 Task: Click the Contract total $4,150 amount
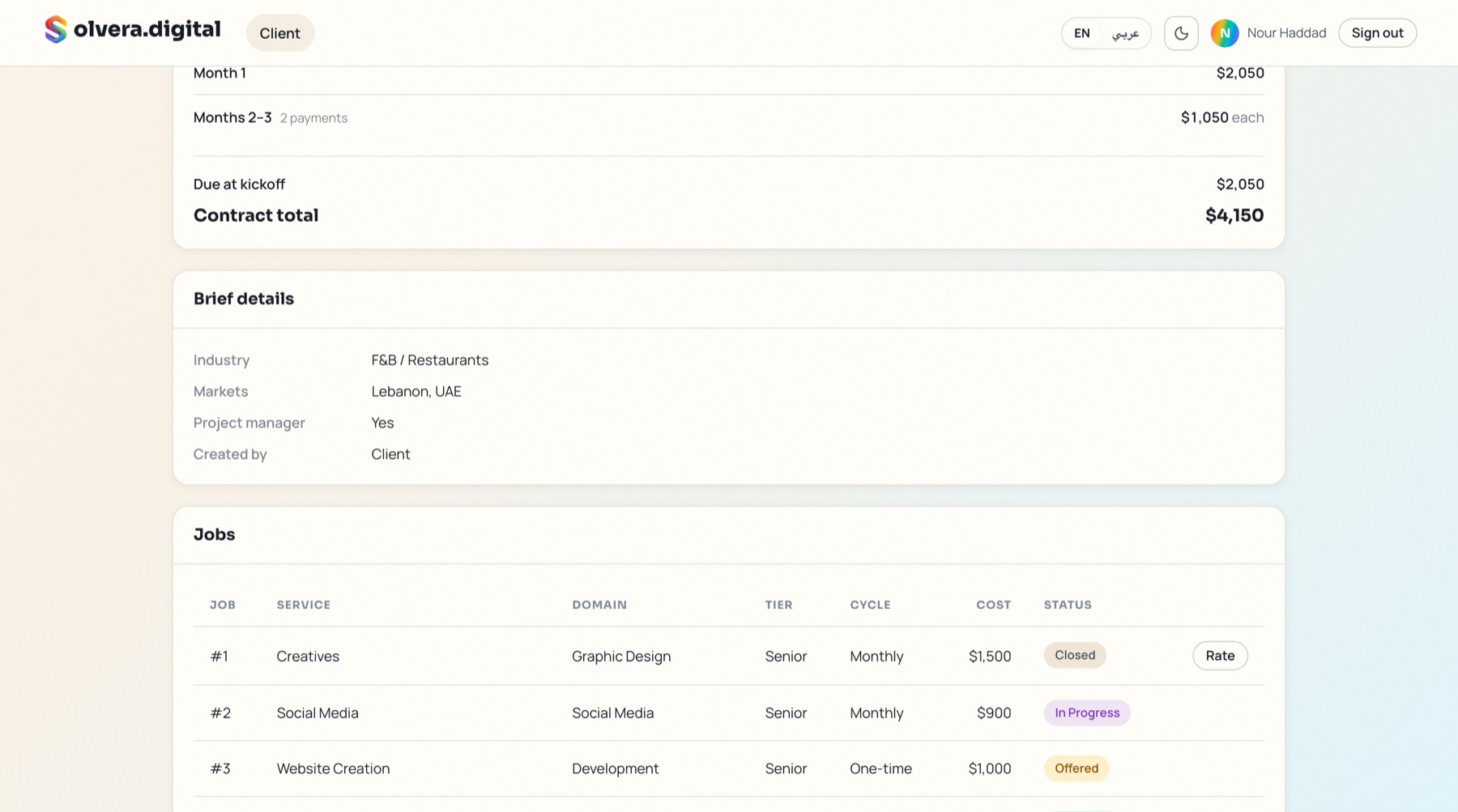[1234, 215]
